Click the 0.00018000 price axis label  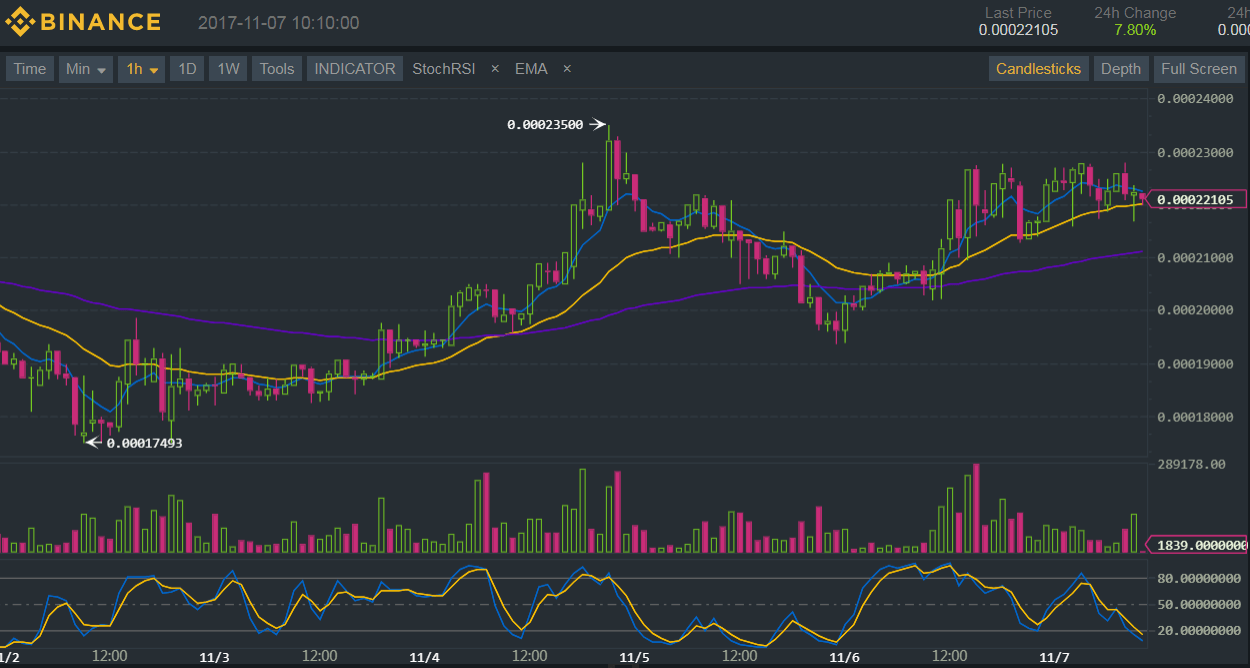click(x=1195, y=416)
